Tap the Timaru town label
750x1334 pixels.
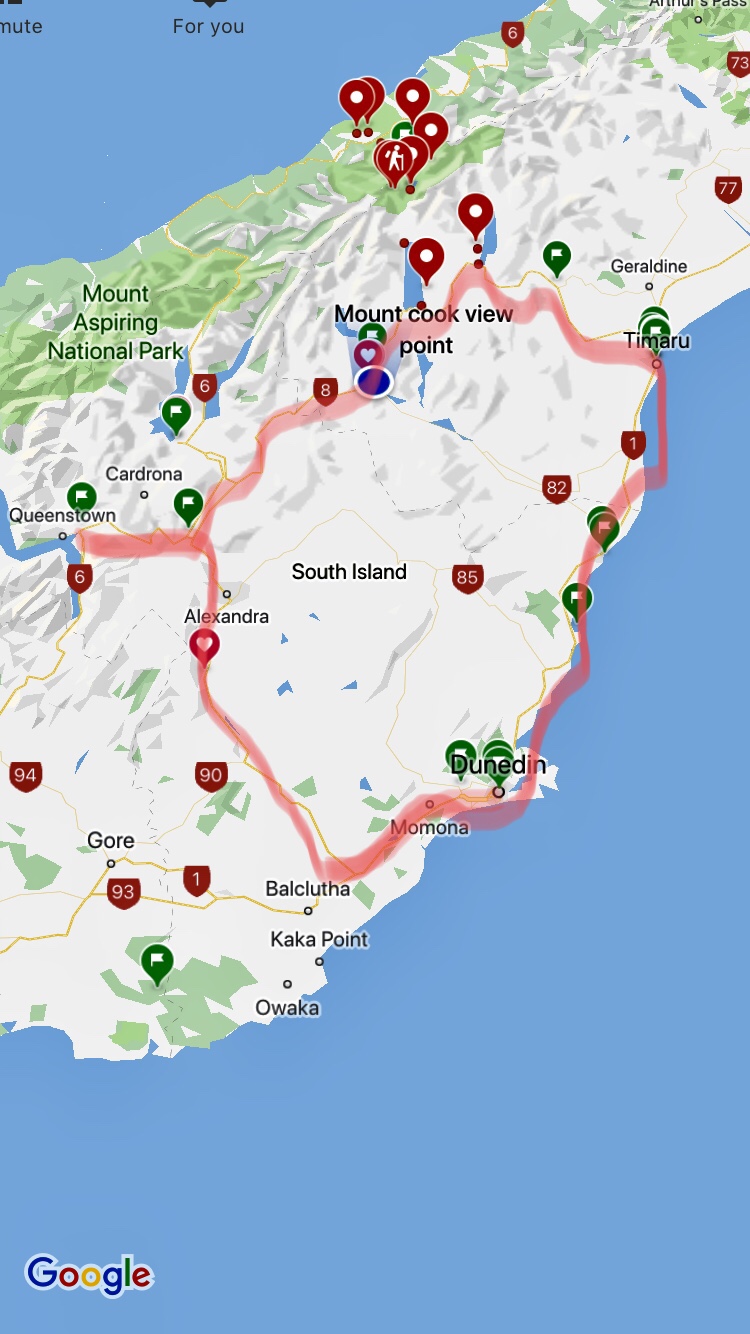click(657, 341)
